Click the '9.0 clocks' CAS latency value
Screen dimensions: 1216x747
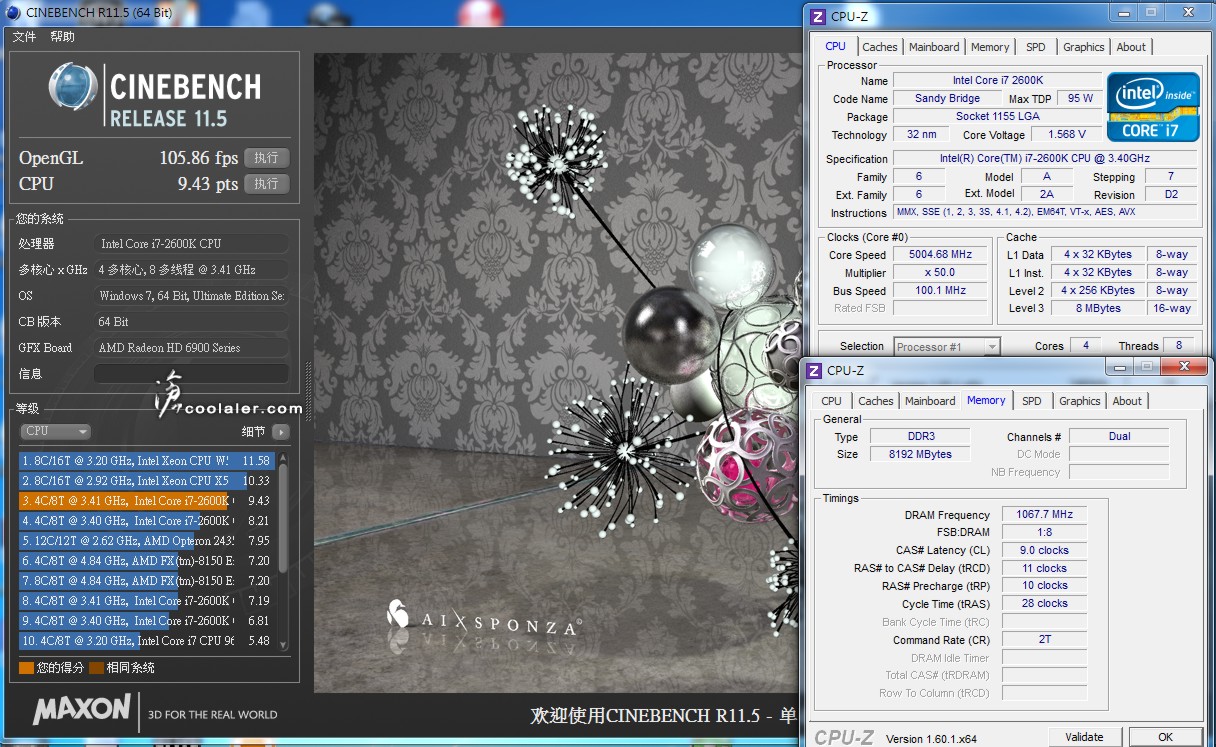click(1044, 550)
